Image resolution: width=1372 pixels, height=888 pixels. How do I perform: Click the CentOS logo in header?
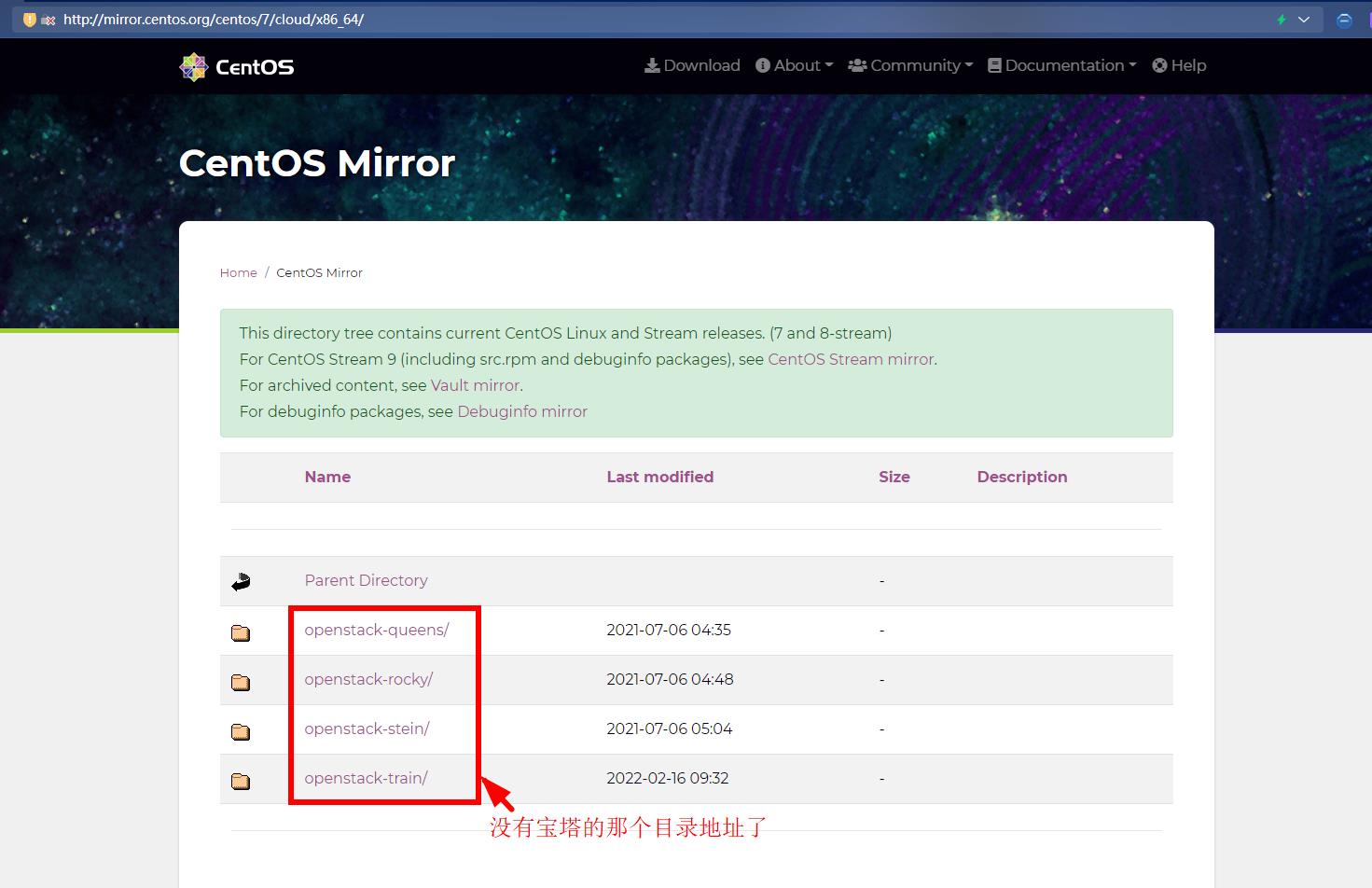point(237,66)
